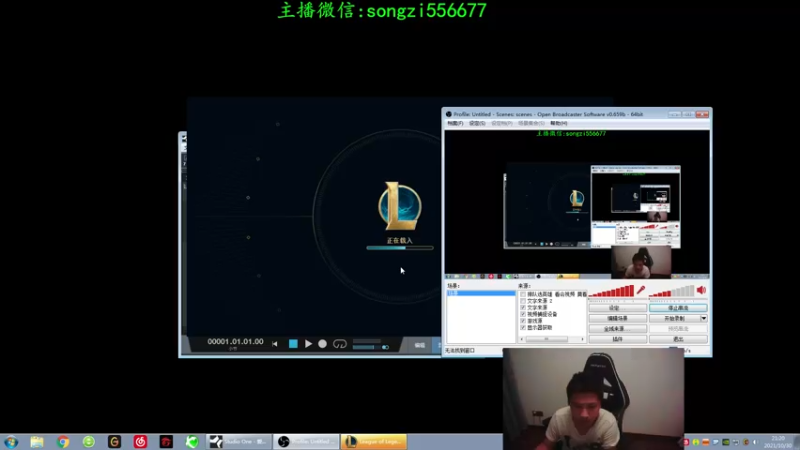This screenshot has height=450, width=800.
Task: Adjust the OBS microphone volume meter
Action: 611,291
